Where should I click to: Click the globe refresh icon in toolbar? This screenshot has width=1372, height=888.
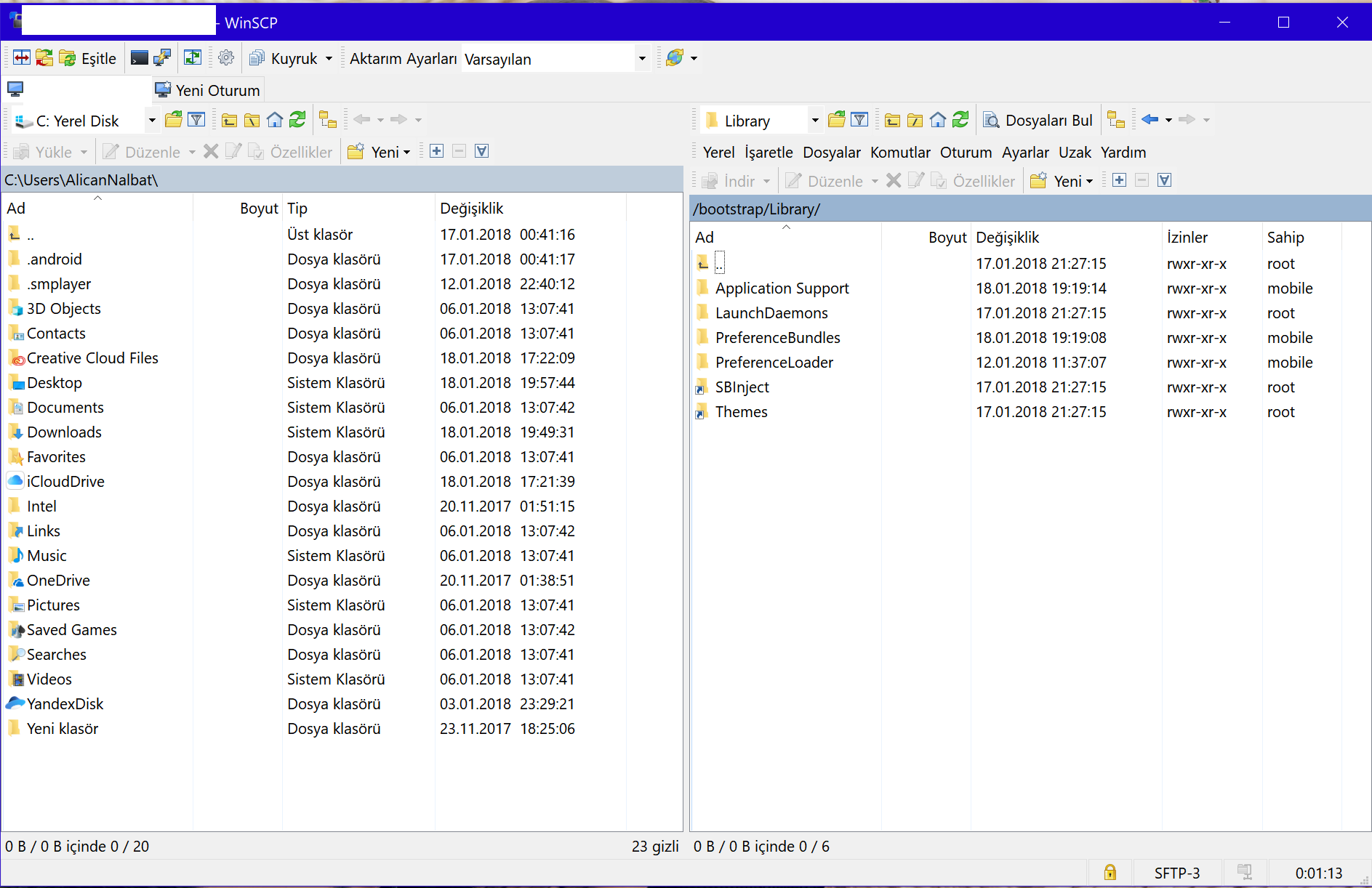[675, 58]
